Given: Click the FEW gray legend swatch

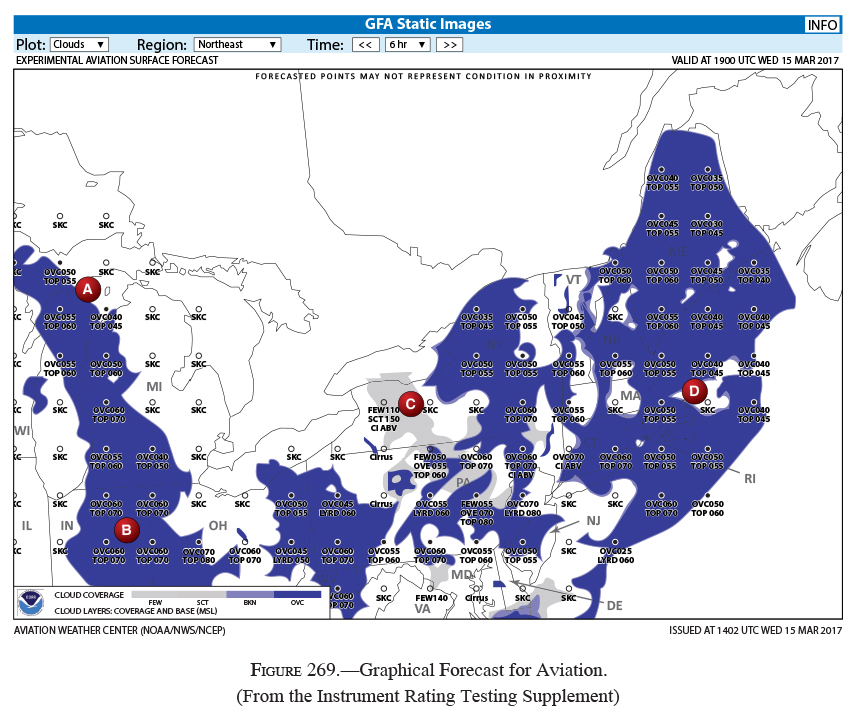Looking at the screenshot, I should (x=154, y=594).
